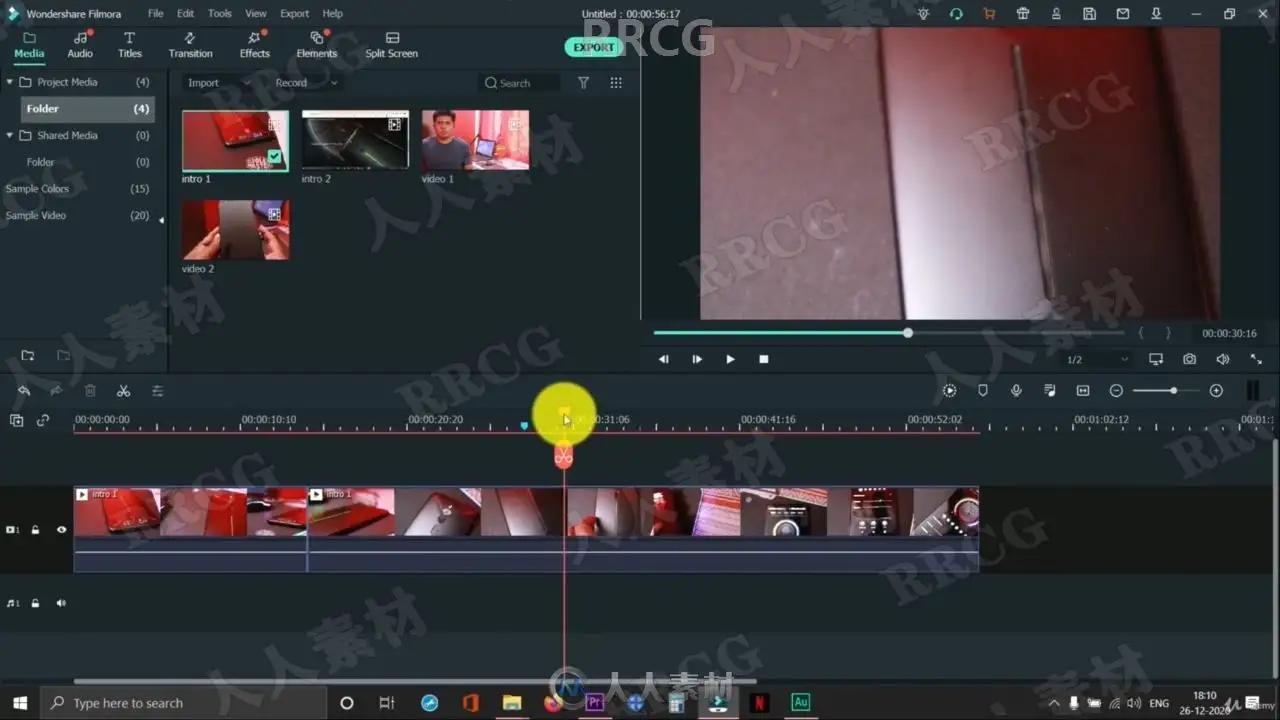
Task: Expand the Record dropdown
Action: coord(305,83)
